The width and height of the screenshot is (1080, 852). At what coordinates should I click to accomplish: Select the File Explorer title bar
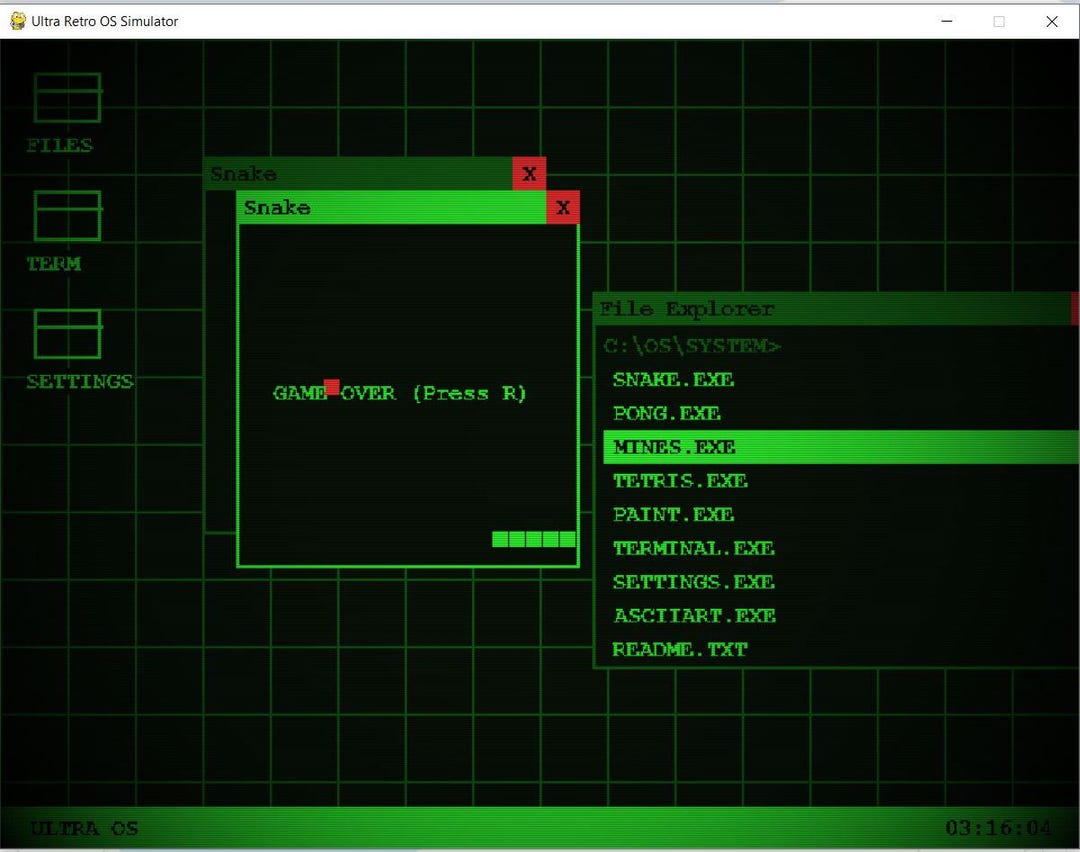(x=833, y=309)
